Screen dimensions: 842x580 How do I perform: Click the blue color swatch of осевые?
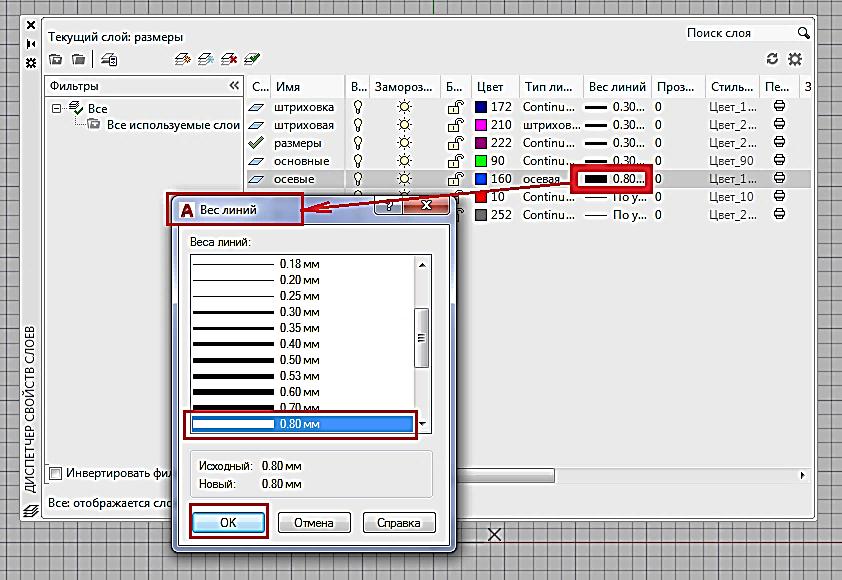(481, 179)
